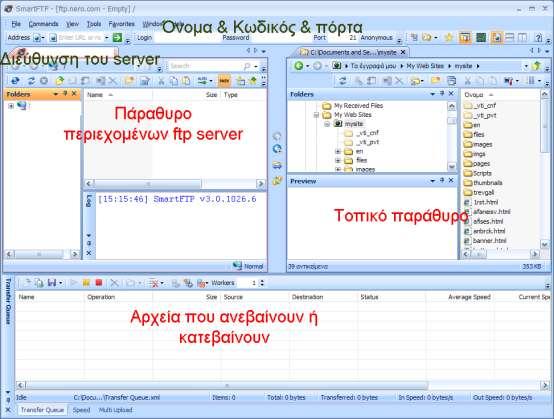Click the green Connect arrow button
Viewport: 554px width, 419px height.
click(117, 37)
